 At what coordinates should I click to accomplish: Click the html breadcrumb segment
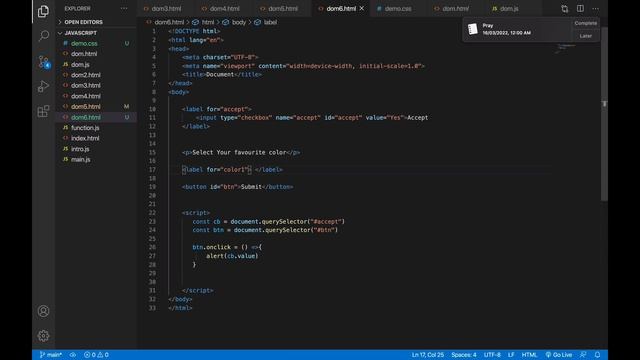click(x=208, y=22)
